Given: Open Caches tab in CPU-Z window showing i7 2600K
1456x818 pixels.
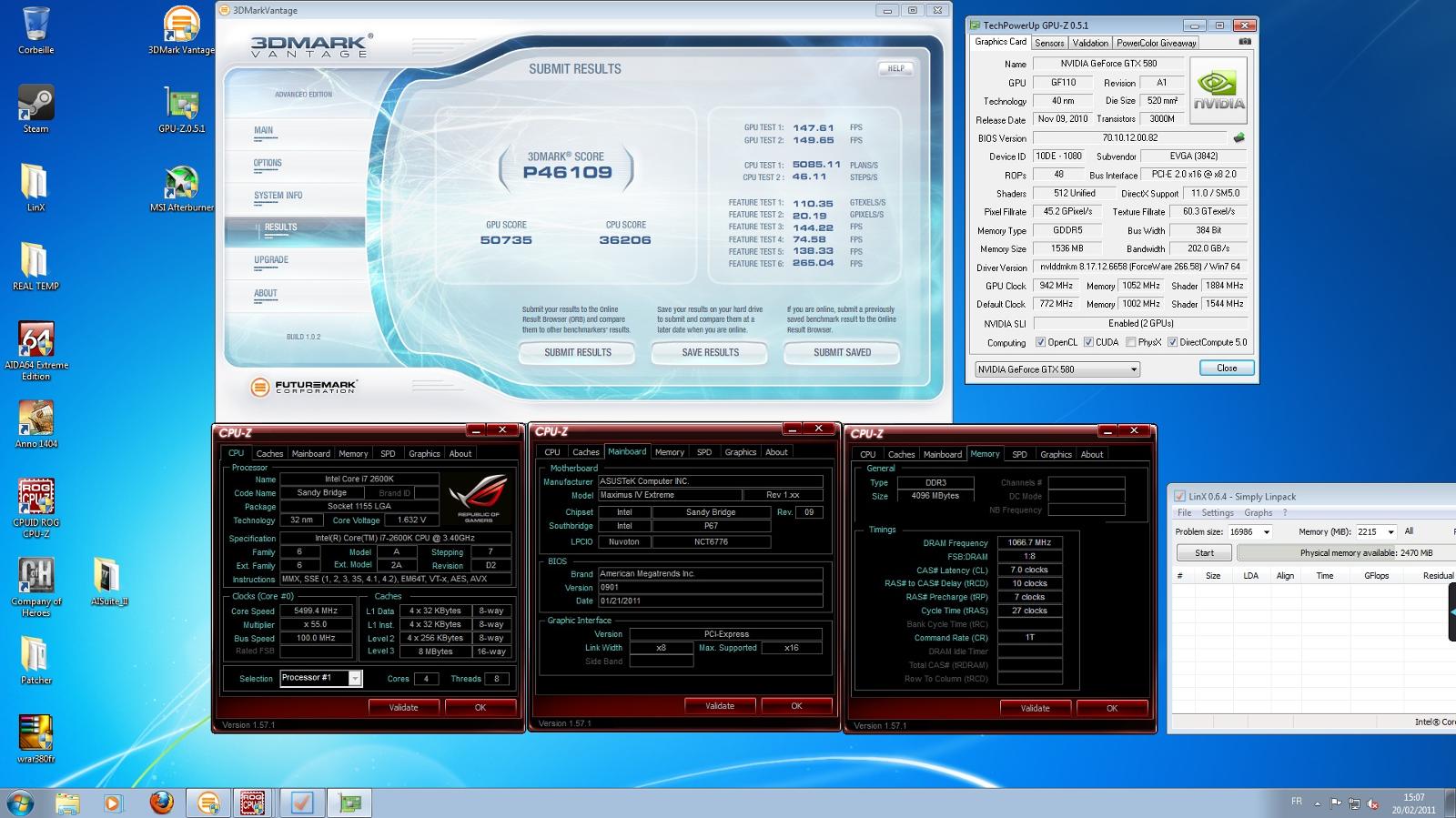Looking at the screenshot, I should coord(269,454).
